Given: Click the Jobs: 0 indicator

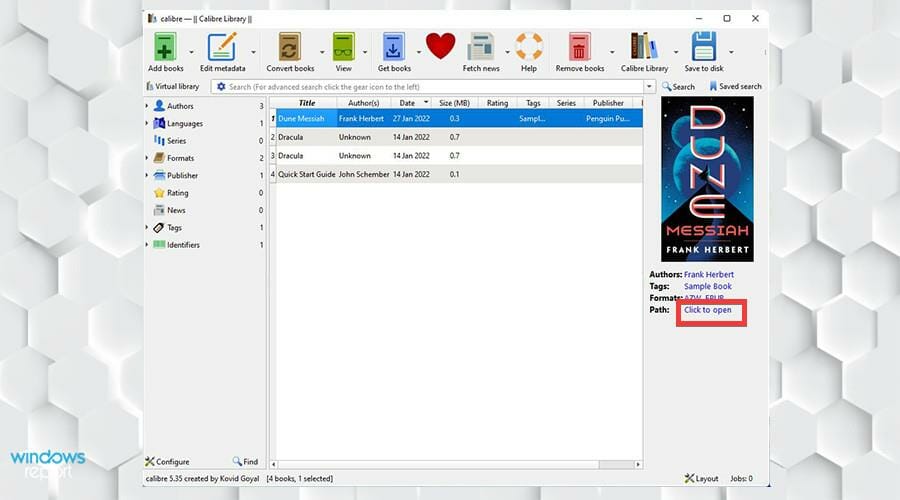Looking at the screenshot, I should (x=741, y=478).
